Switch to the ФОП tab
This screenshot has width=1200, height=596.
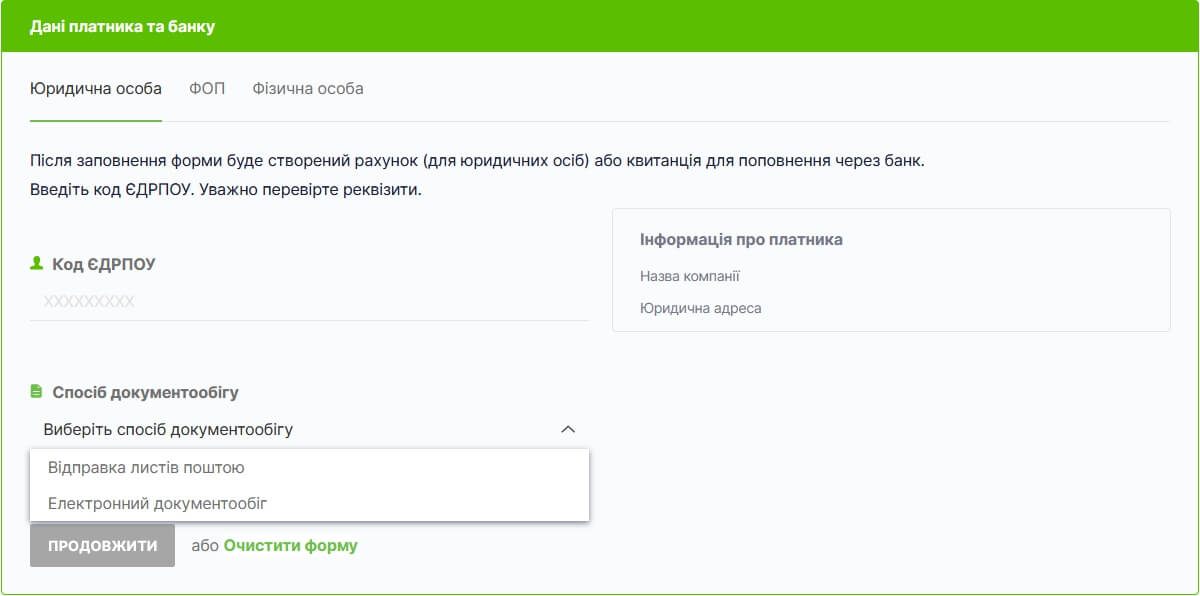207,88
